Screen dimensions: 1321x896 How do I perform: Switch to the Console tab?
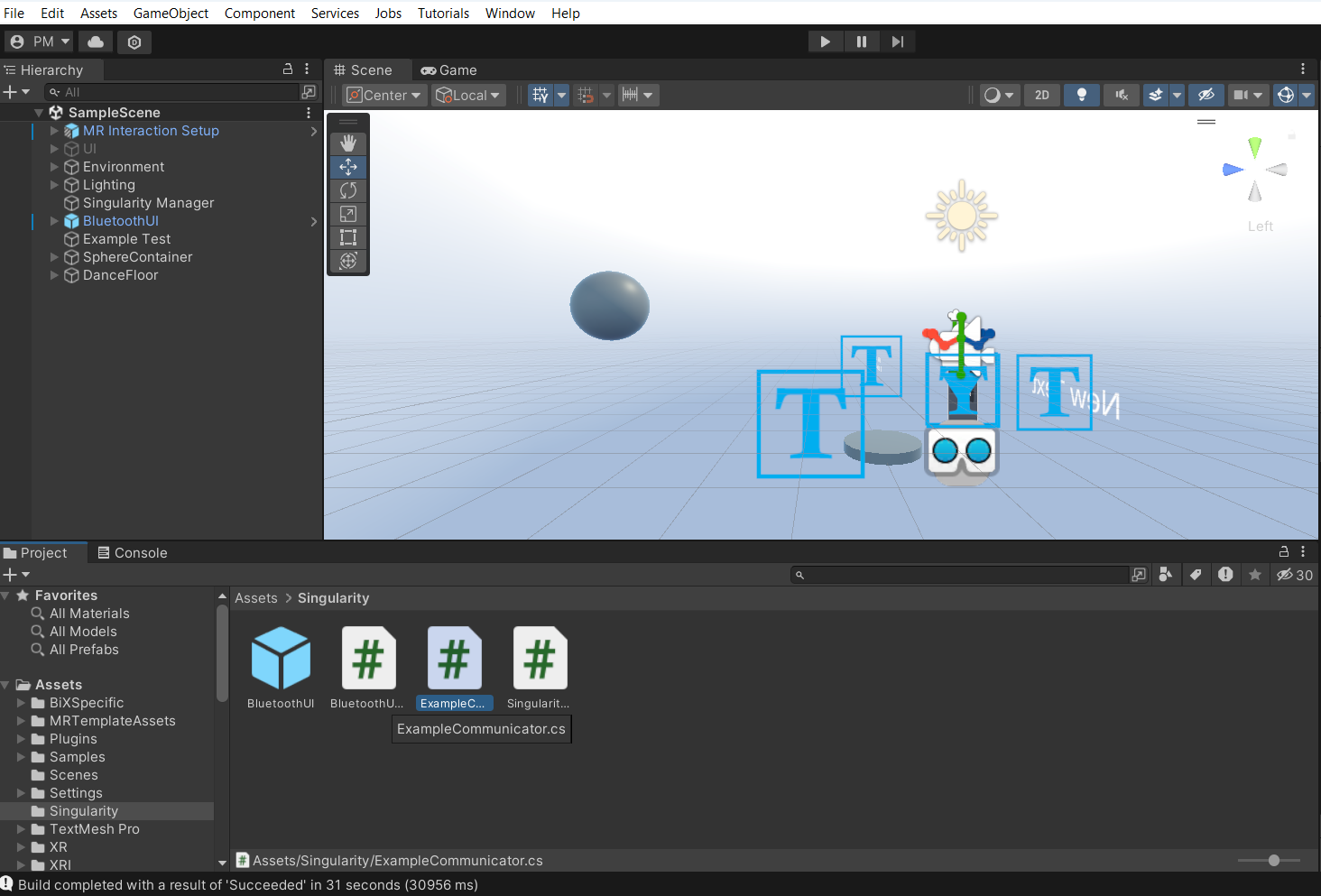click(x=133, y=552)
